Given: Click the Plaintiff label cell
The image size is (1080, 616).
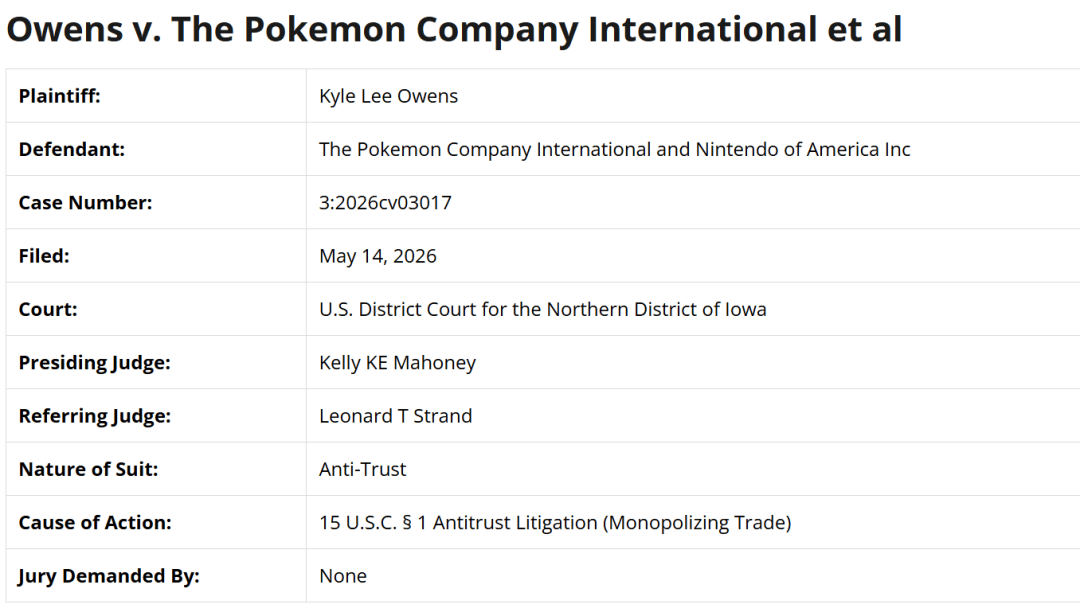Looking at the screenshot, I should pos(156,96).
